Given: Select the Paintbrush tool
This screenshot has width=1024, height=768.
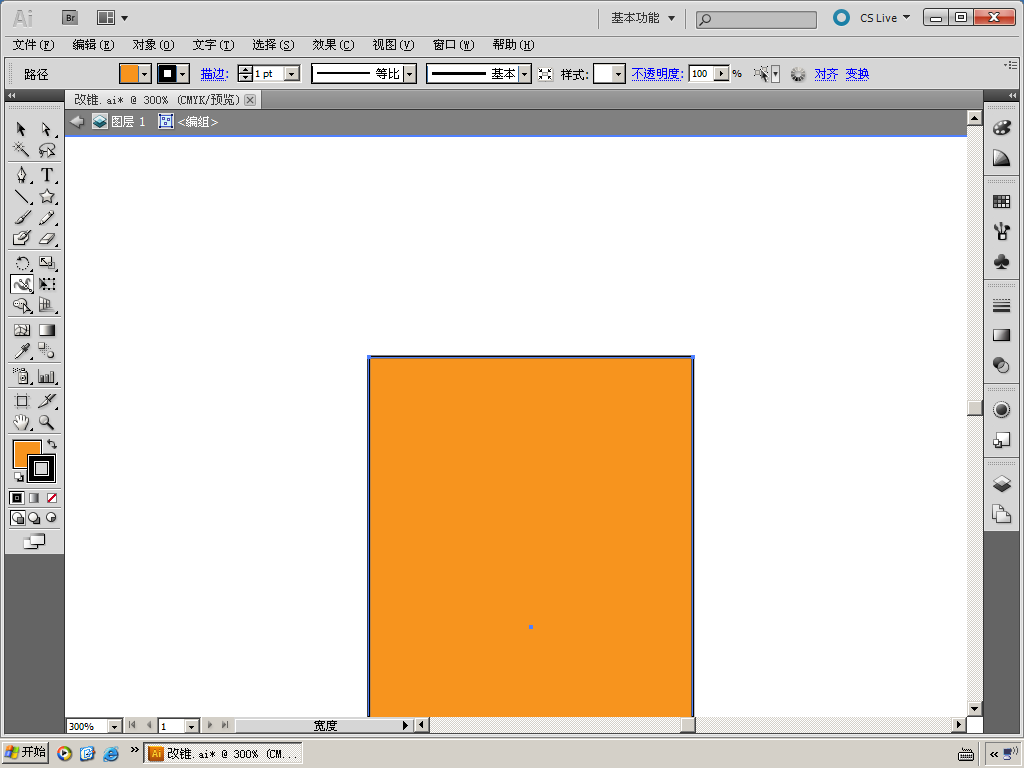Looking at the screenshot, I should [22, 217].
